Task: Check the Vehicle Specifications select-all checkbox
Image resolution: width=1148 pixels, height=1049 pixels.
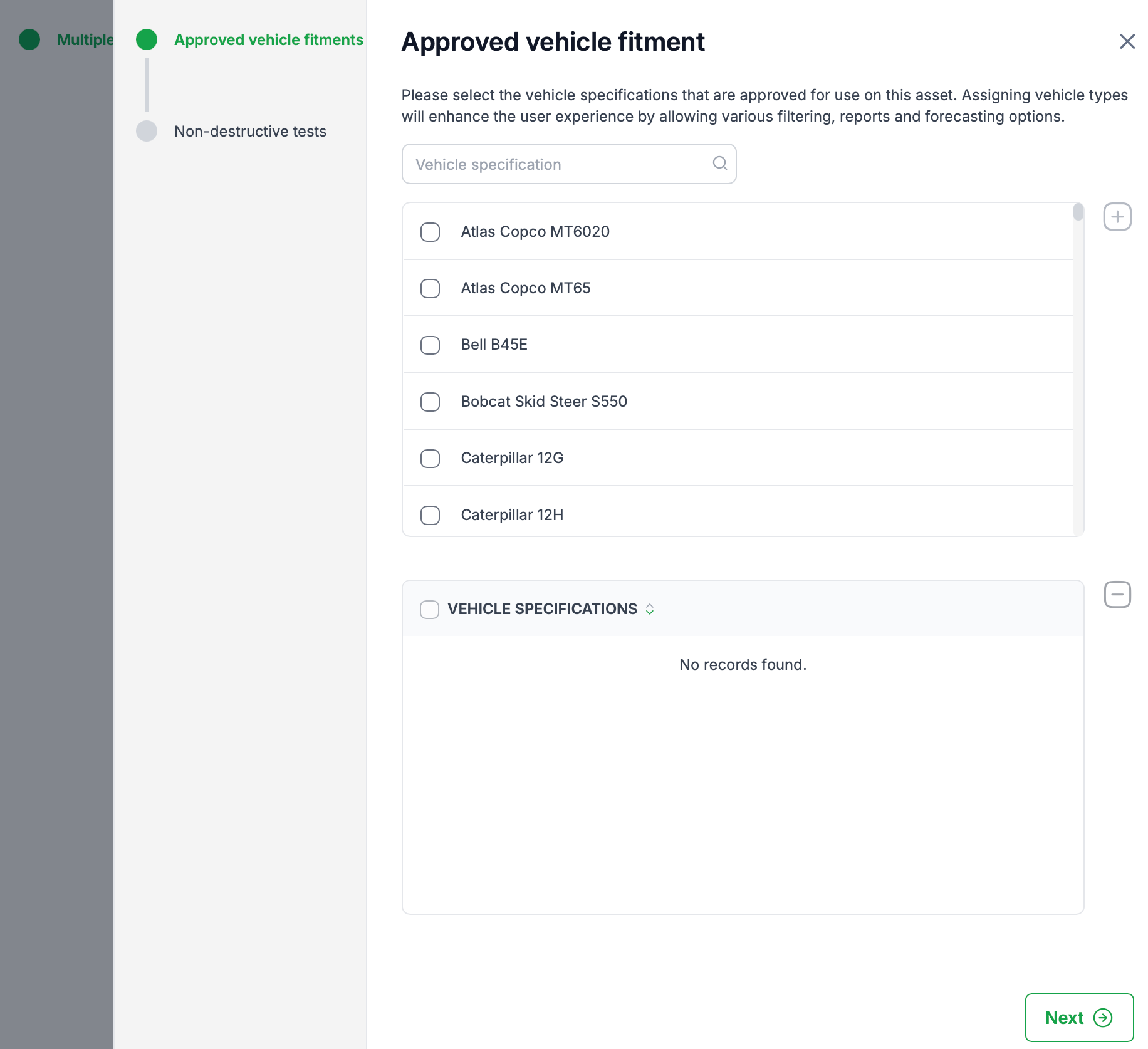Action: click(429, 609)
